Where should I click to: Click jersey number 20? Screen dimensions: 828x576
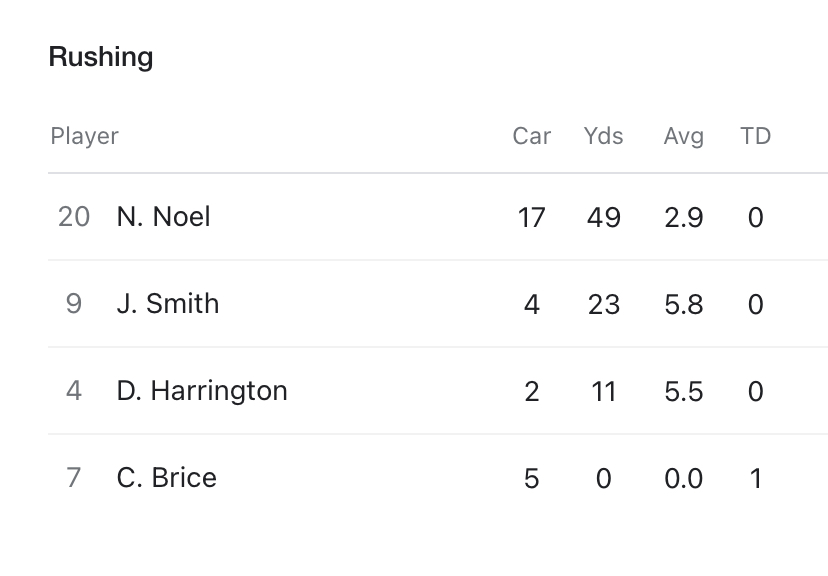click(x=74, y=216)
